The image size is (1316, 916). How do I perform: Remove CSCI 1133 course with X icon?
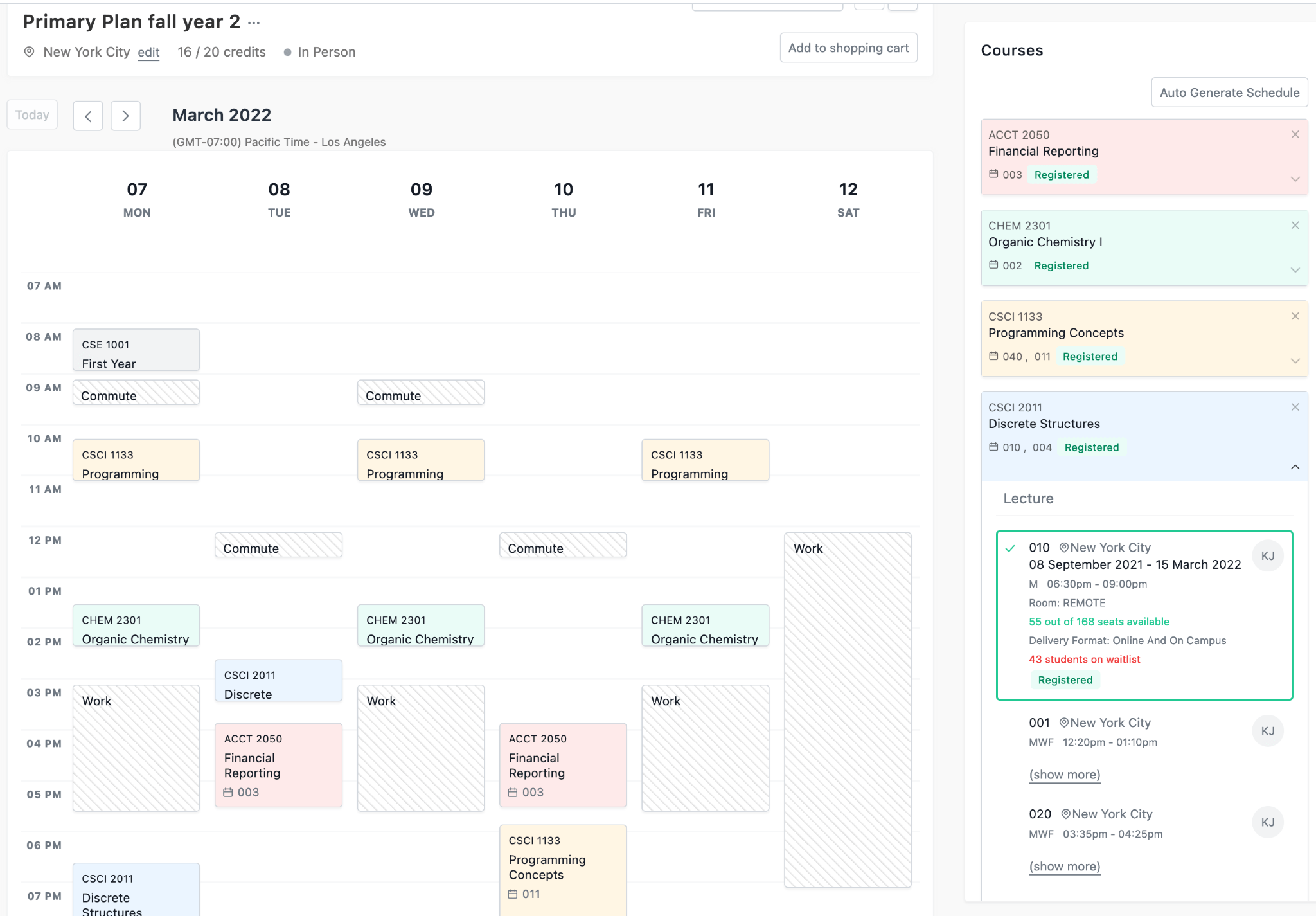point(1295,316)
